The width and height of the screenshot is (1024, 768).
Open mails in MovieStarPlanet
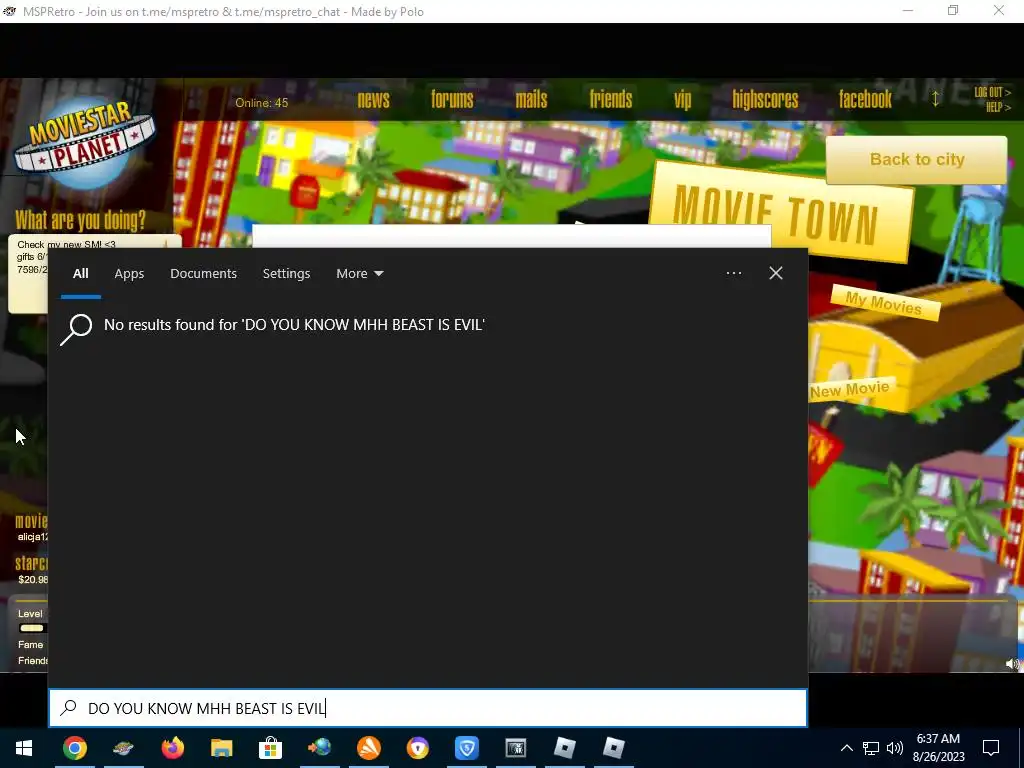point(531,99)
